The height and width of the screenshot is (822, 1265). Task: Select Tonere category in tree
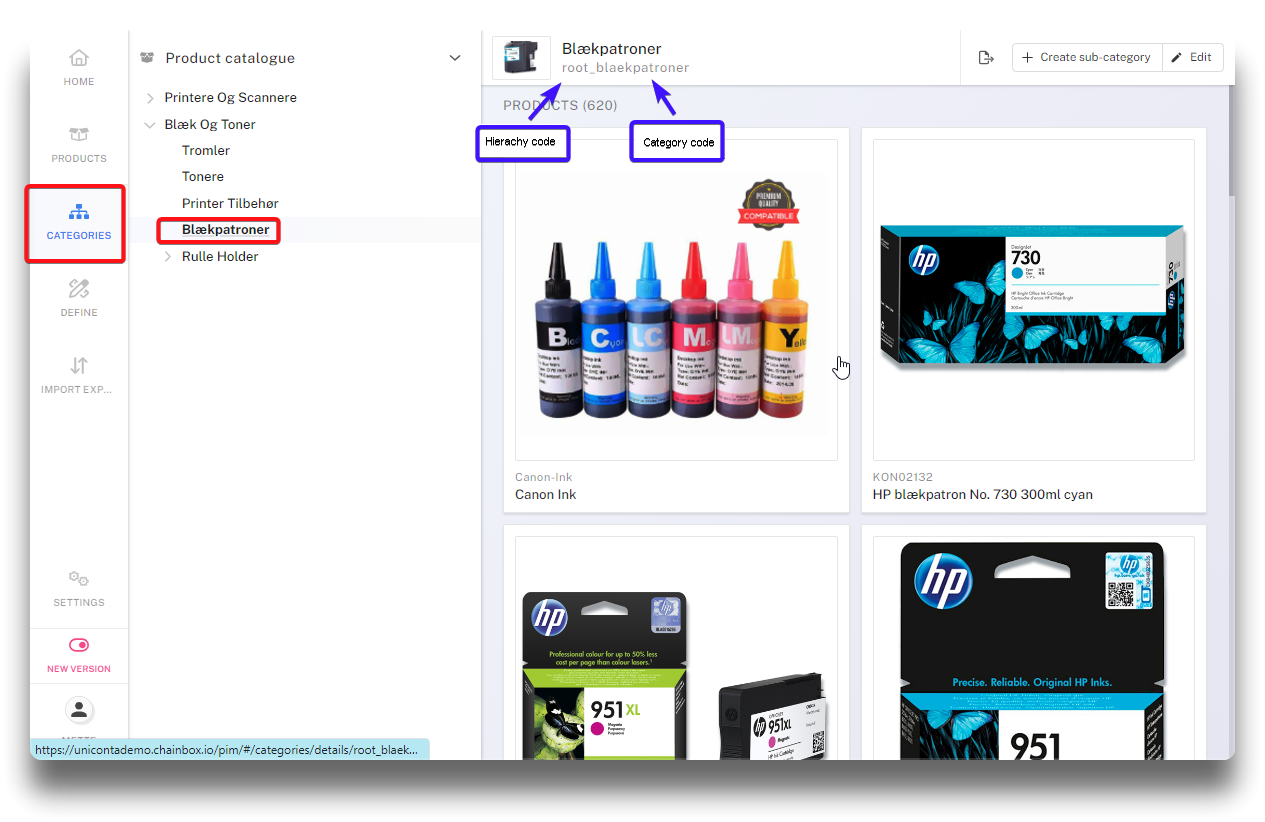203,177
